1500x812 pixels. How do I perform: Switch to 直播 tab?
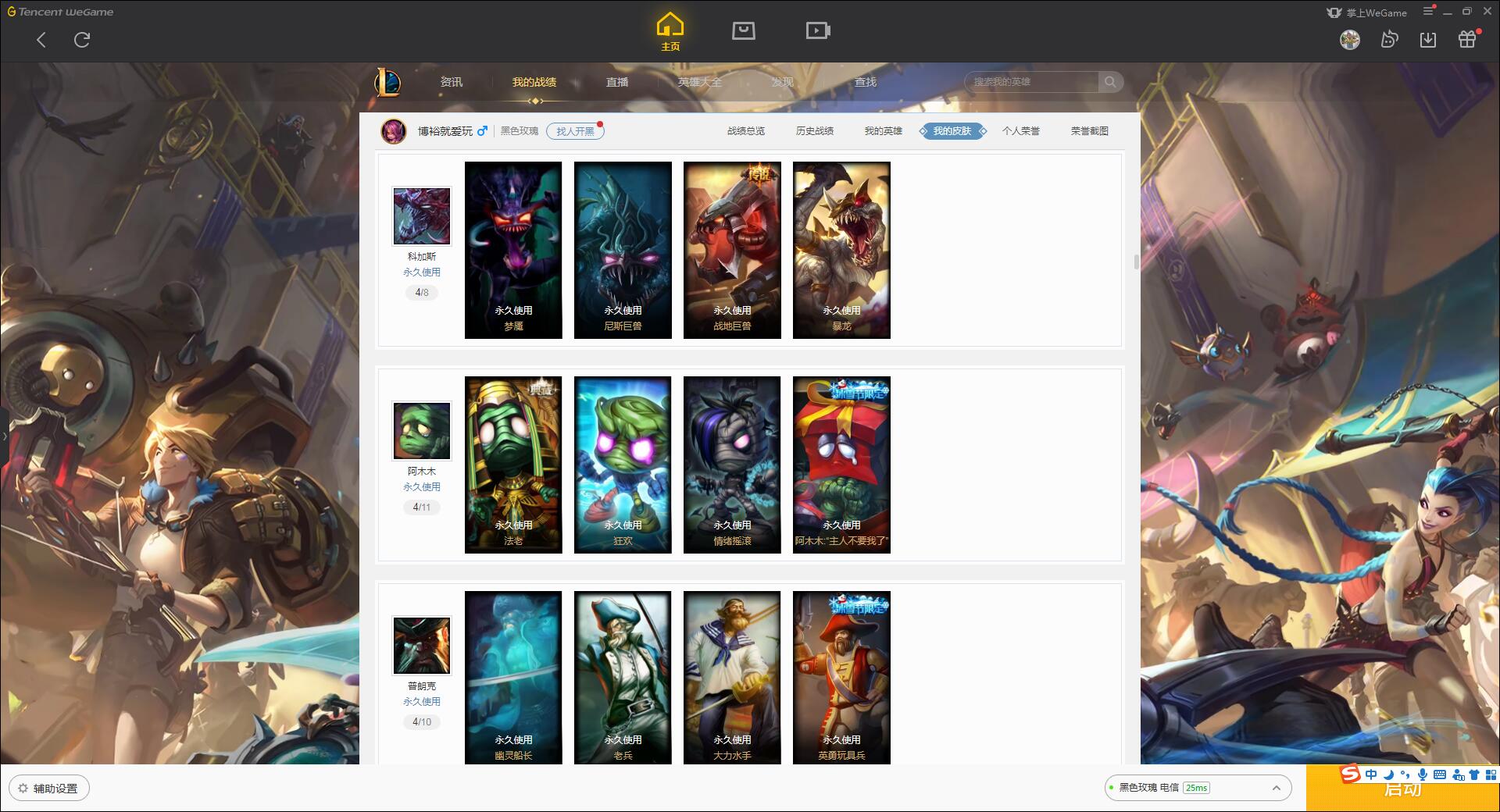[x=617, y=82]
